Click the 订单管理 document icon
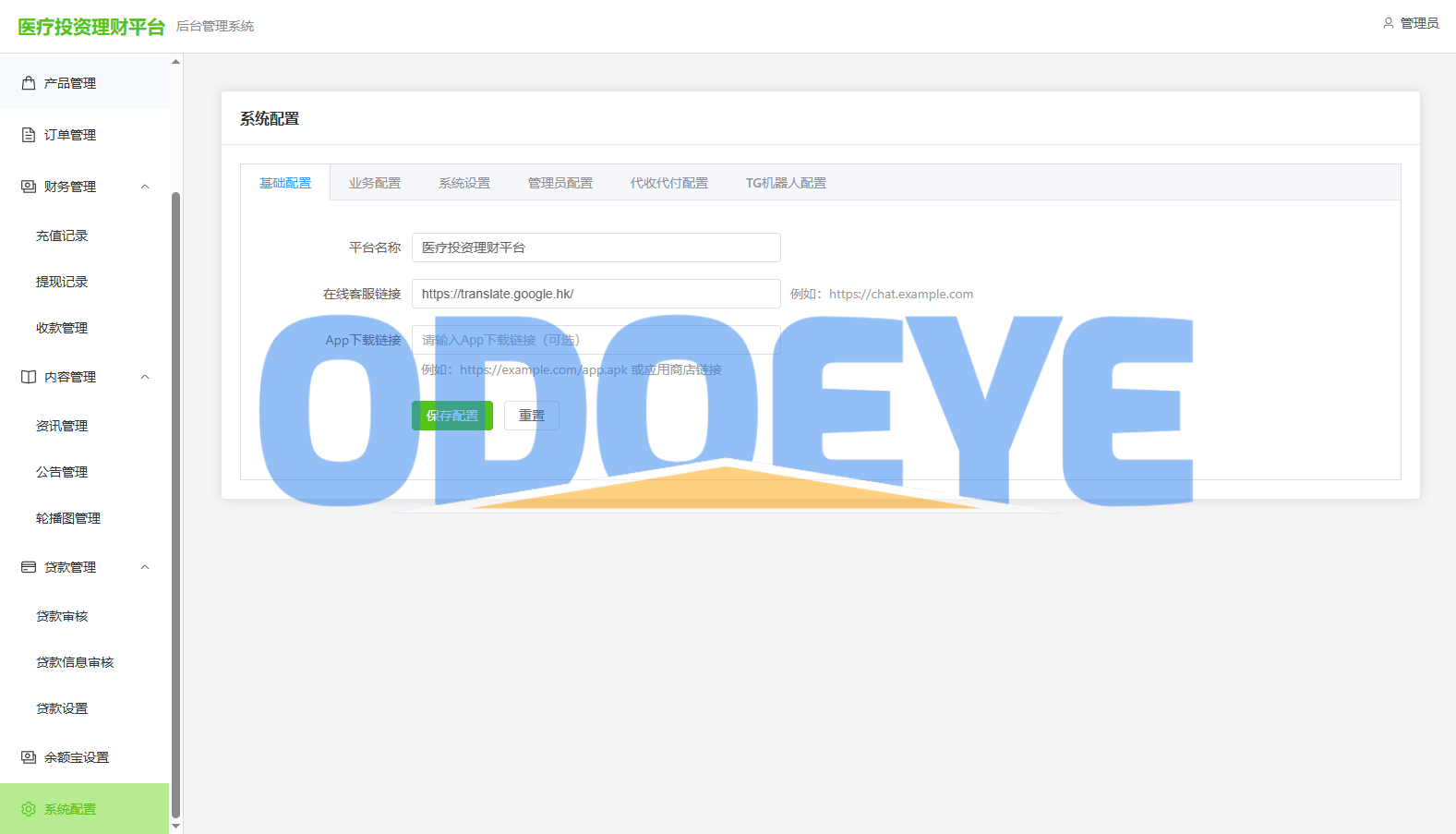Screen dimensions: 1456x834 [x=29, y=135]
